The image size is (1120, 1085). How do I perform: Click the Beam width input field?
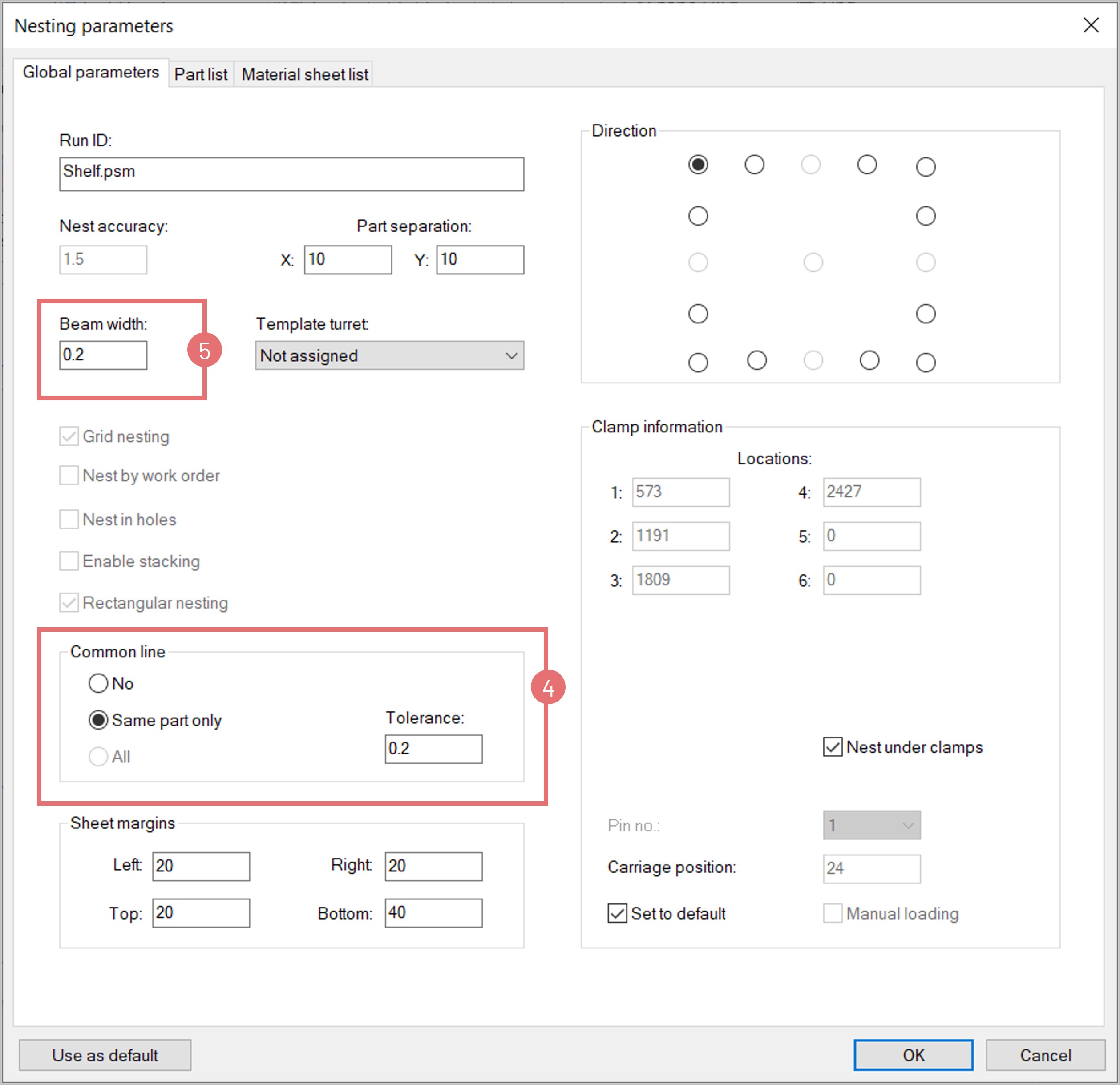pyautogui.click(x=103, y=355)
